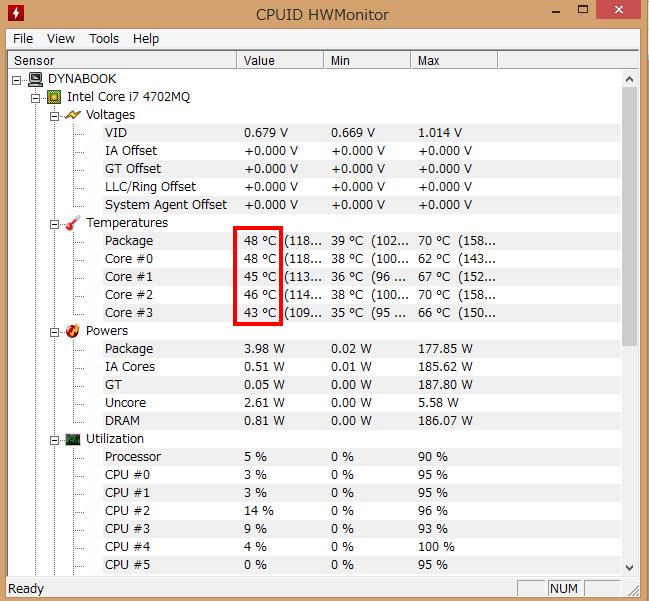Click the scrollbar up arrow

pyautogui.click(x=630, y=79)
